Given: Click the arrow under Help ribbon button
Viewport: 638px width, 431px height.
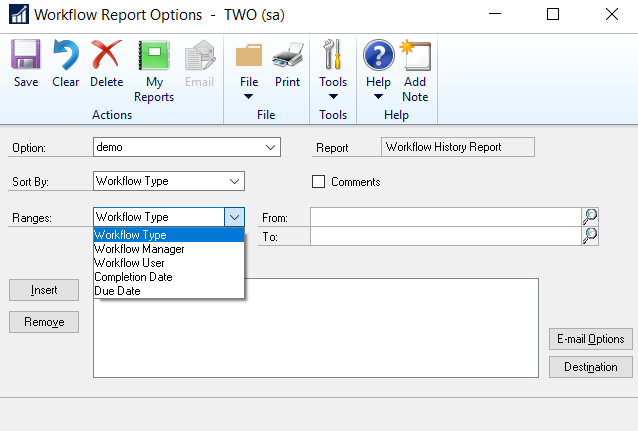Looking at the screenshot, I should (378, 96).
